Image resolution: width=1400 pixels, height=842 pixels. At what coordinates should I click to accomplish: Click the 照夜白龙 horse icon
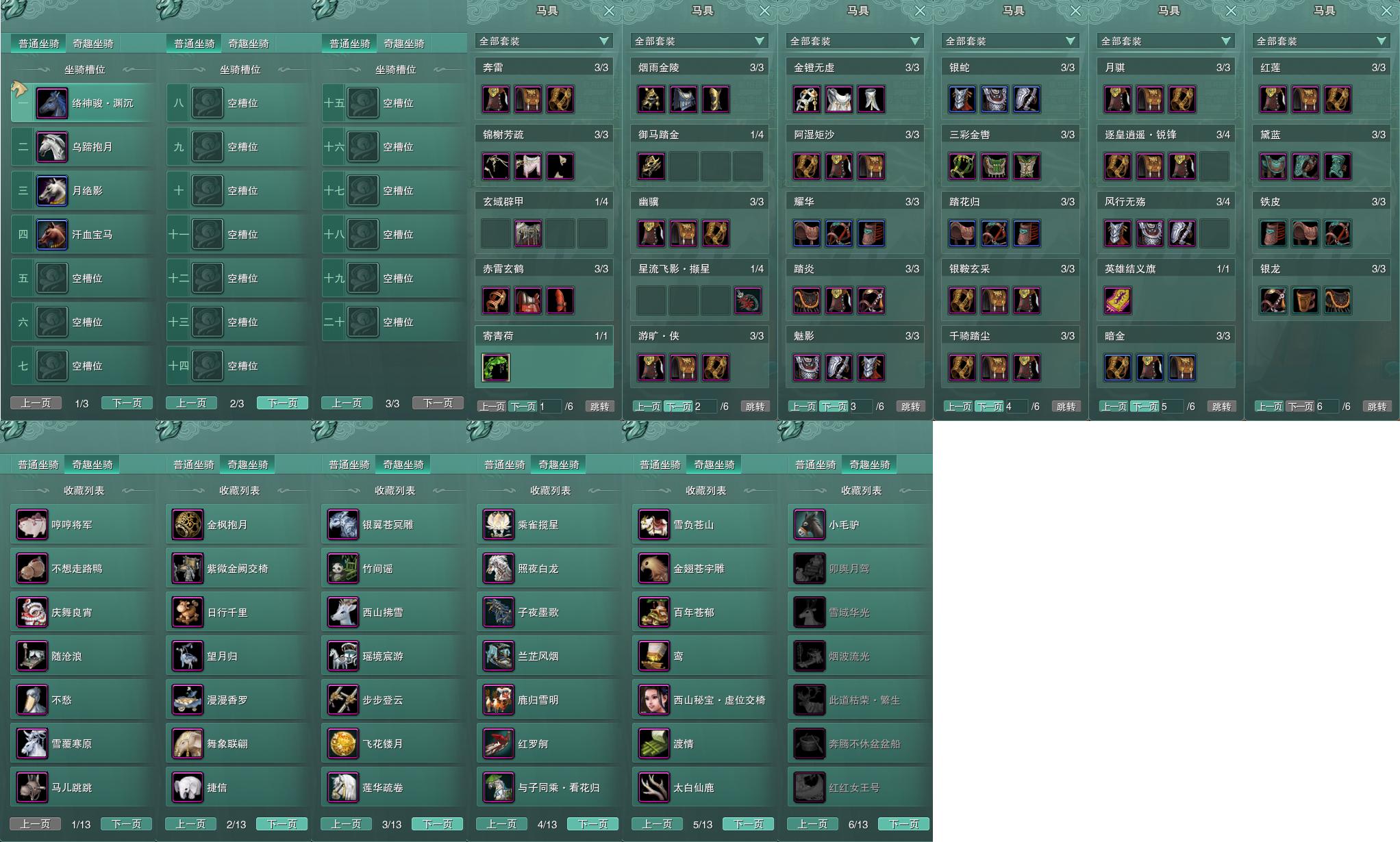point(499,569)
